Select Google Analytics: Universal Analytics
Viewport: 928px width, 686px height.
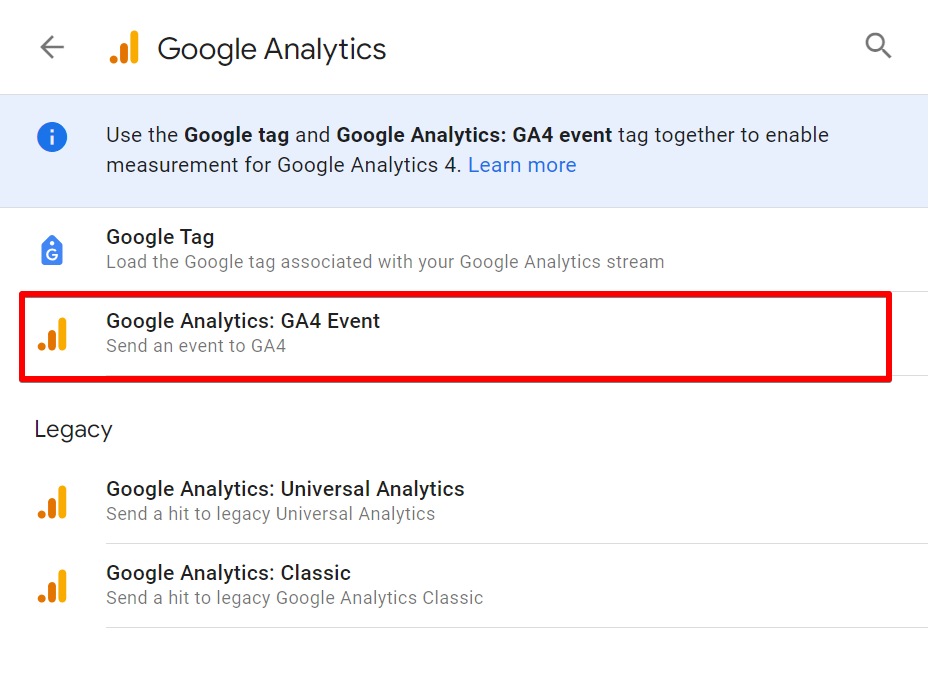pos(285,489)
